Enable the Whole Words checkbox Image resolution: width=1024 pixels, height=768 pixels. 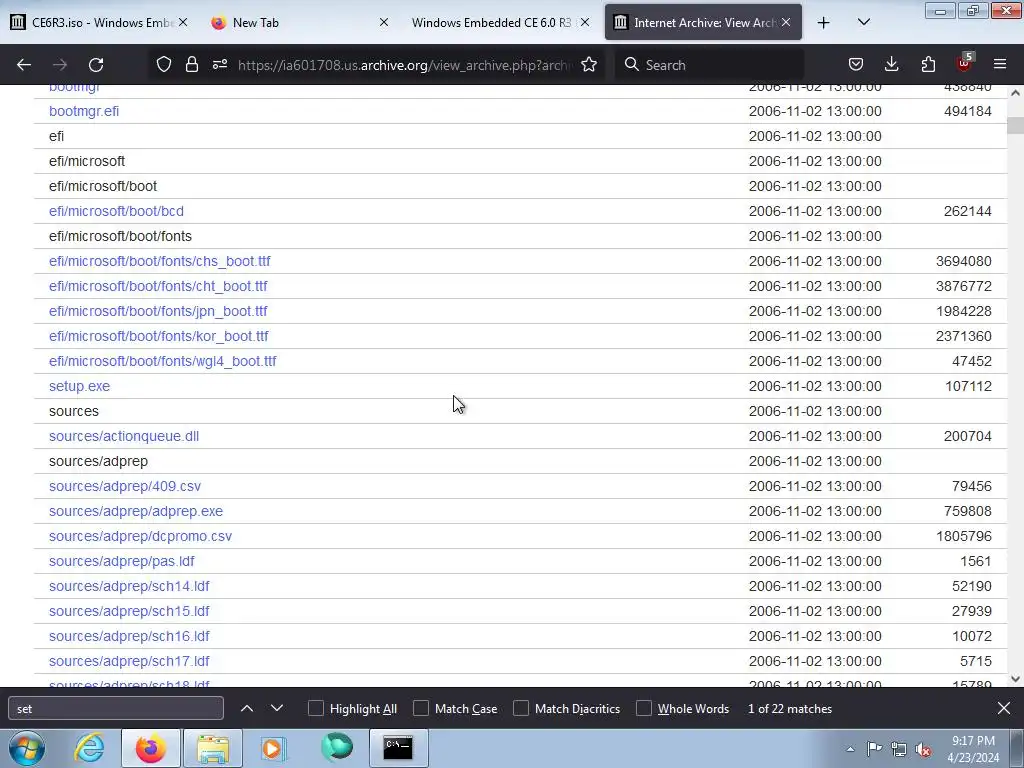pos(644,709)
